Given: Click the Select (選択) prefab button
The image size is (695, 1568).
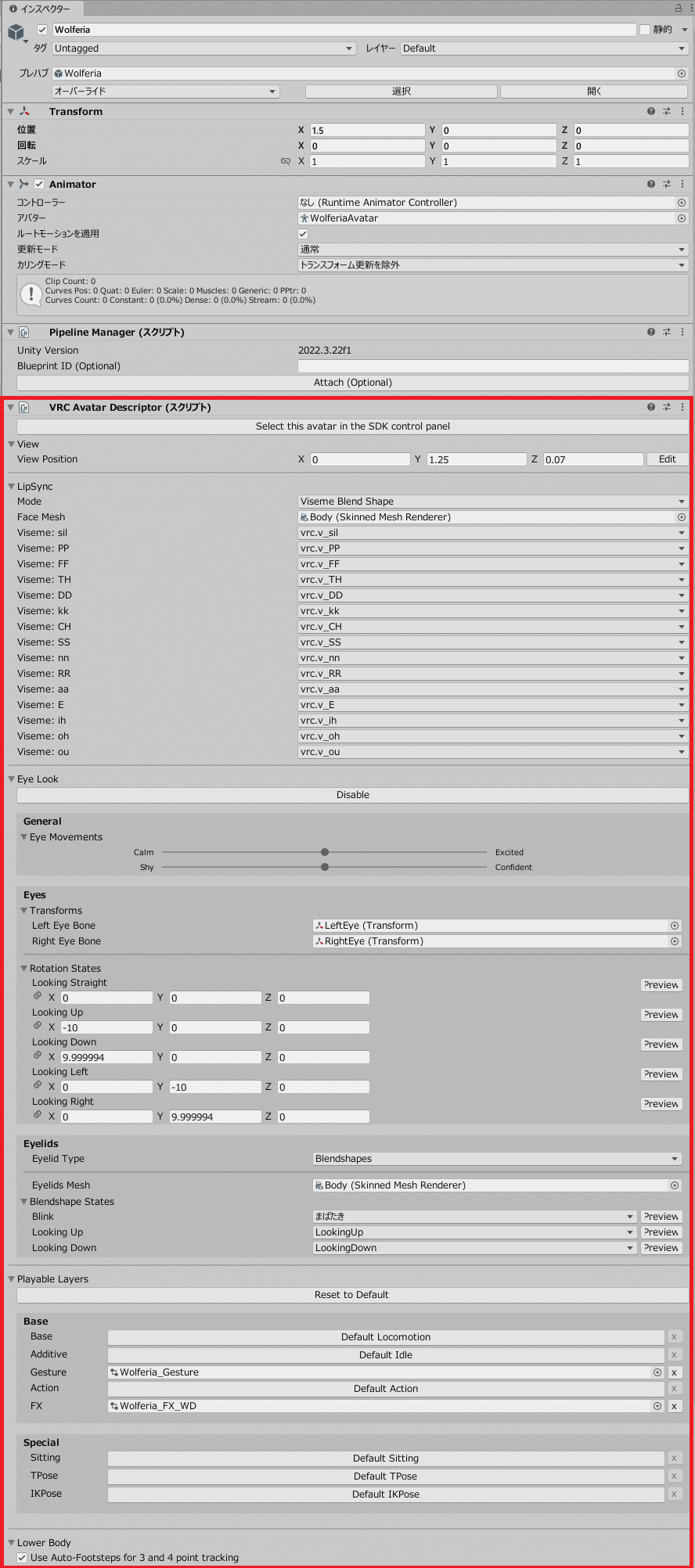Looking at the screenshot, I should tap(402, 91).
